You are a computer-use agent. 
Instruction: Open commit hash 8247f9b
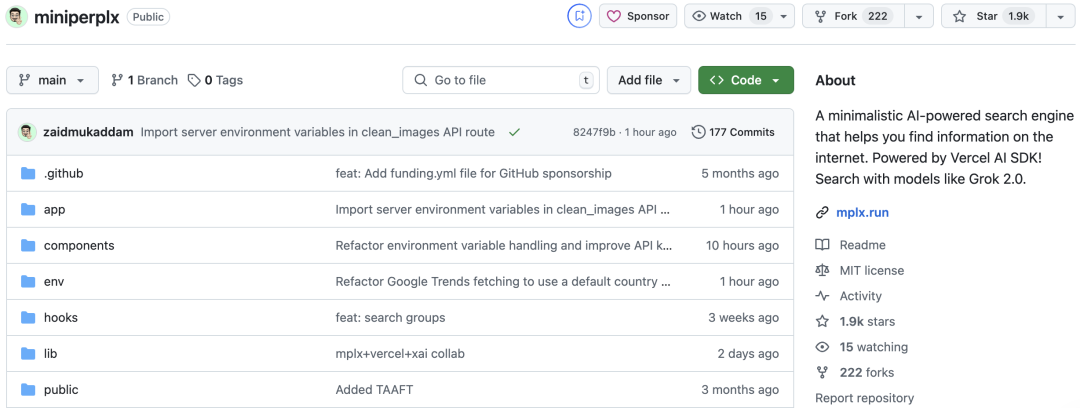click(x=594, y=132)
